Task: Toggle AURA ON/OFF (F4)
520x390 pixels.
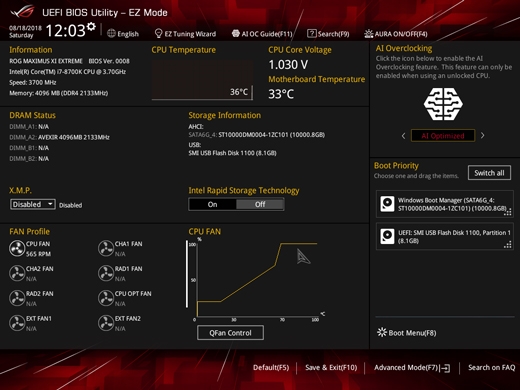Action: point(396,34)
